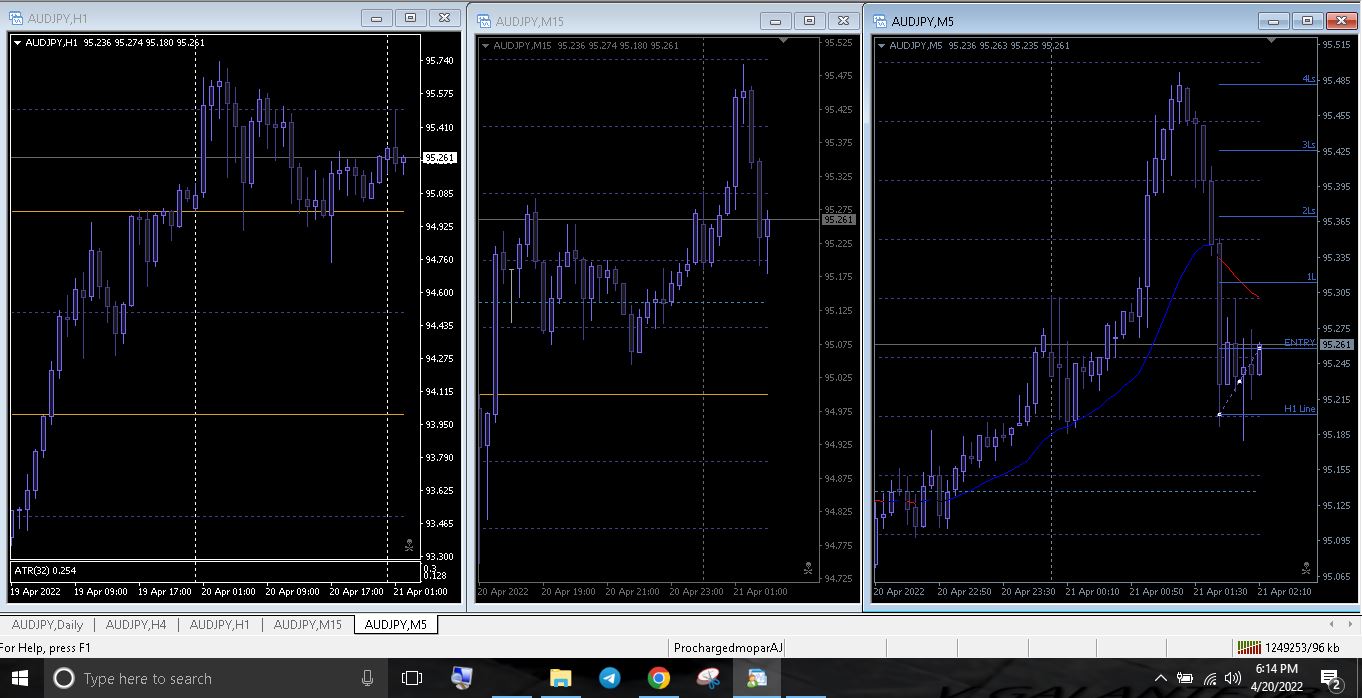Open Google Chrome from the taskbar

click(x=658, y=678)
